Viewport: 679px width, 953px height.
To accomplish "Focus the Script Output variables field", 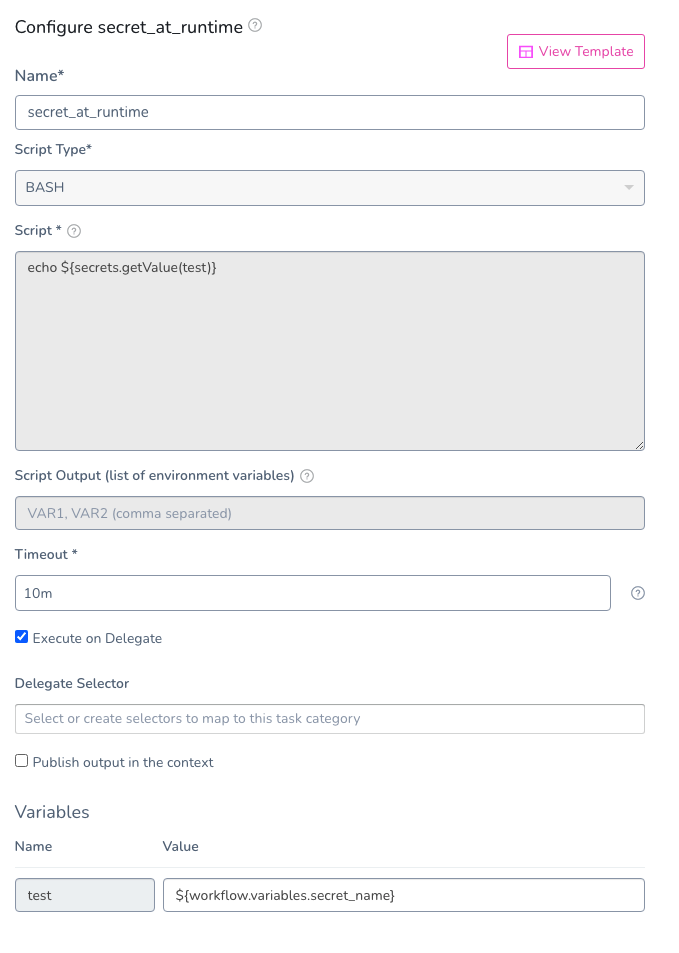I will (329, 514).
